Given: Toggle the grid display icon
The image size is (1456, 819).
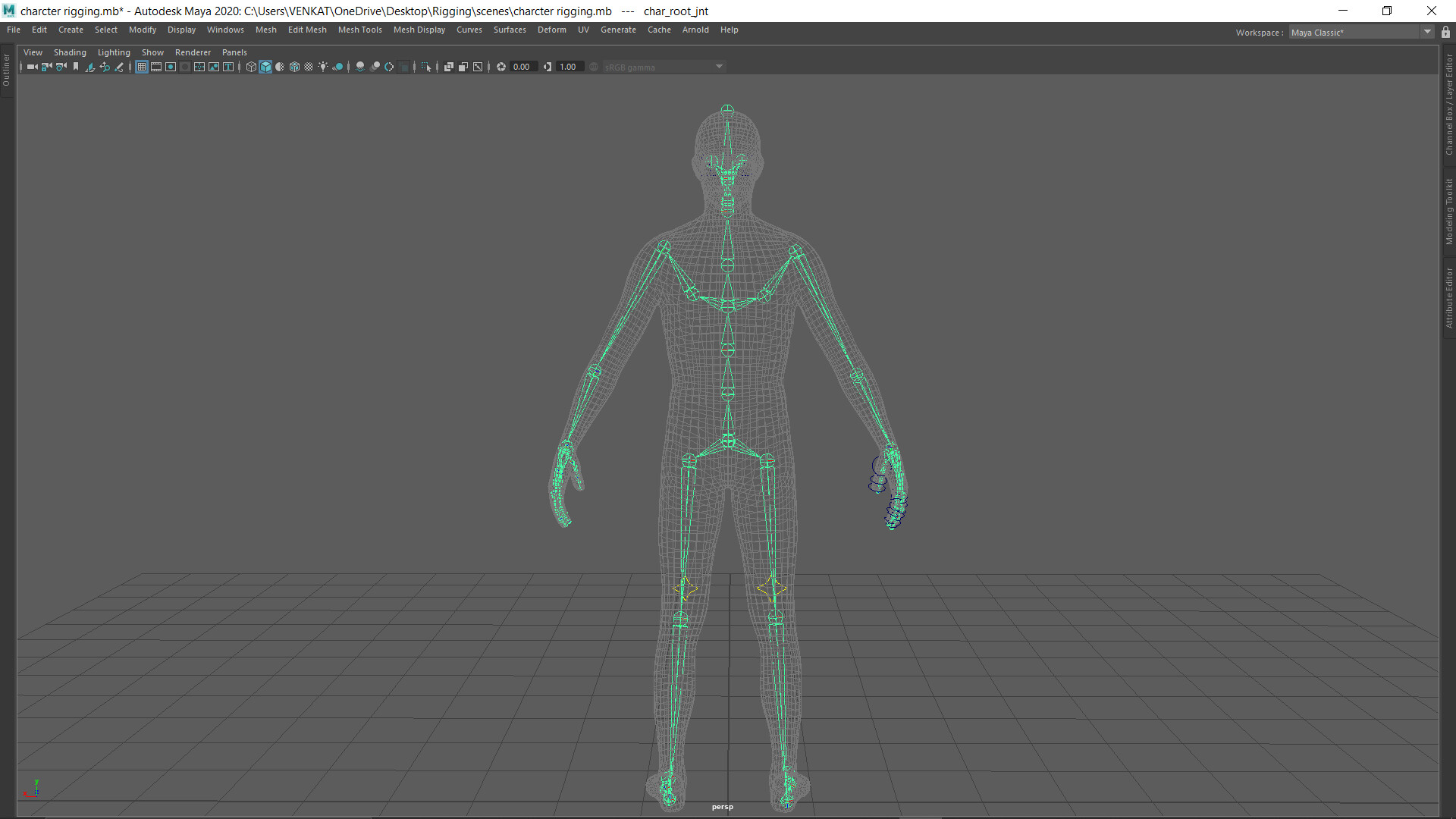Looking at the screenshot, I should (x=142, y=67).
